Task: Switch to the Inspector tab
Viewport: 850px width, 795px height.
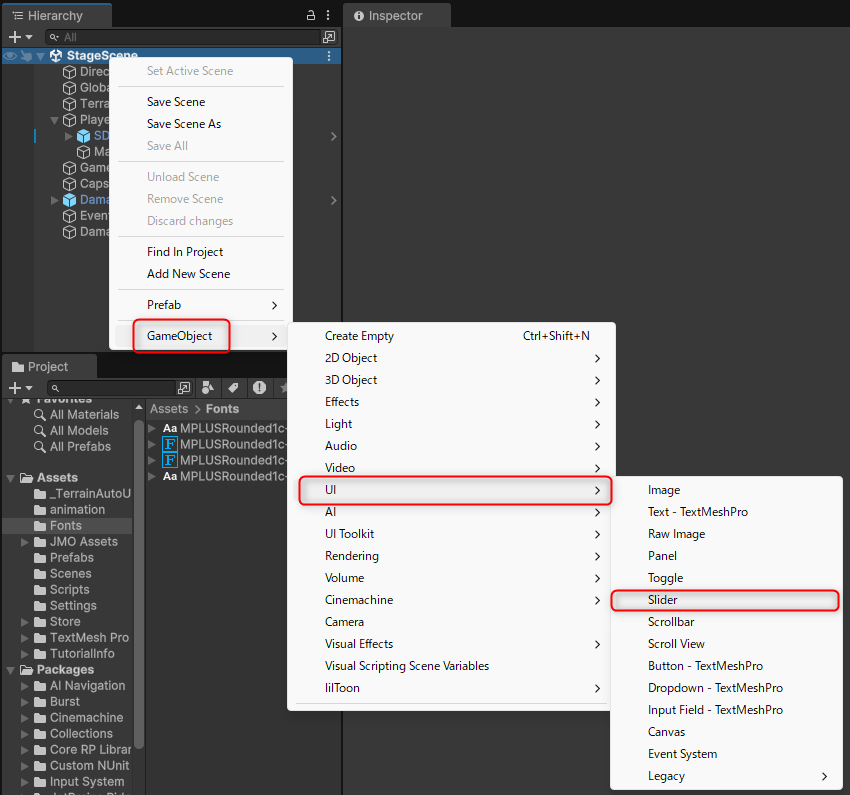Action: pos(395,16)
